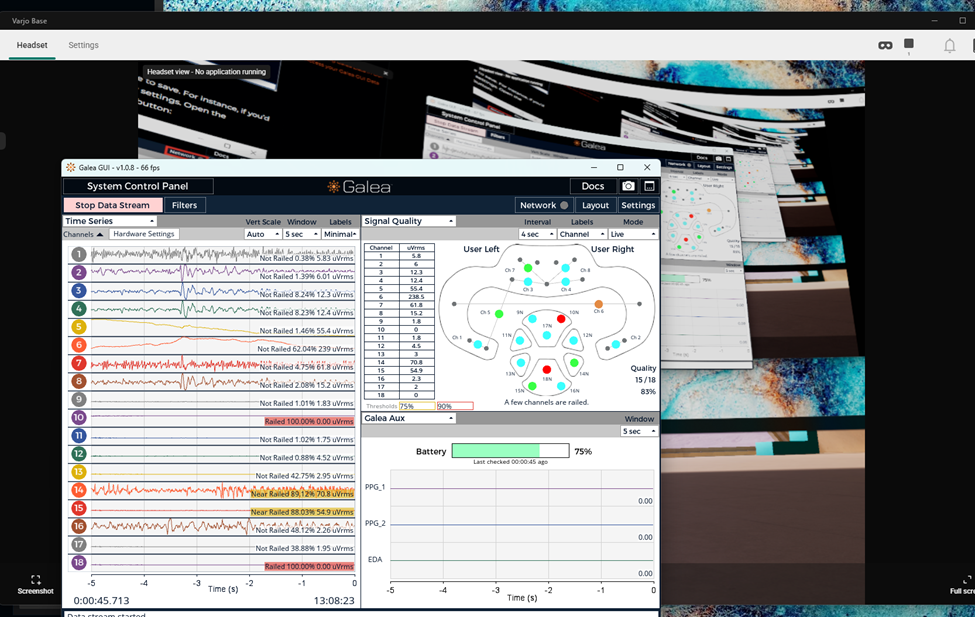Click channel 13 circle icon
The image size is (975, 617).
pos(78,471)
